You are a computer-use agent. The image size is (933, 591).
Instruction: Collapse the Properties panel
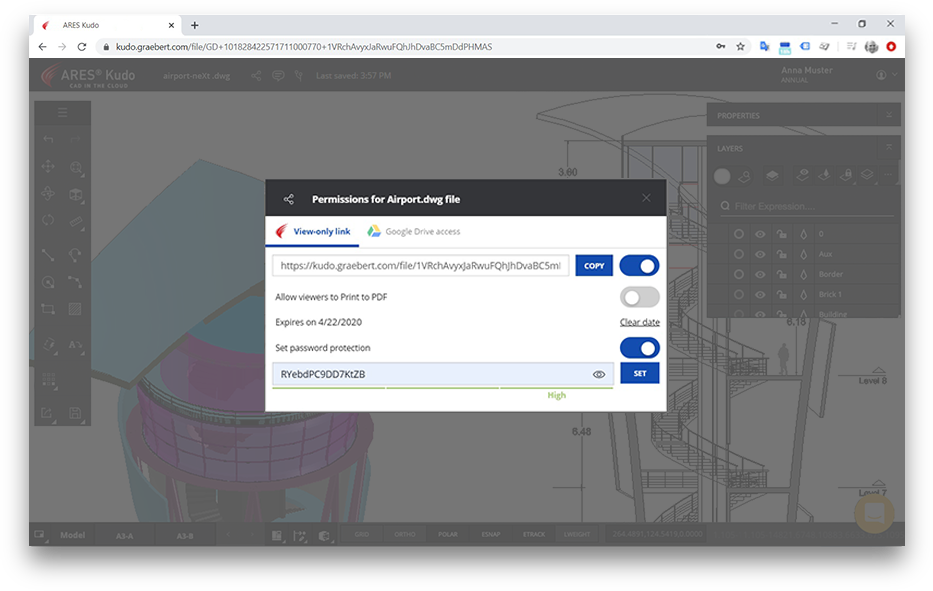[x=888, y=115]
